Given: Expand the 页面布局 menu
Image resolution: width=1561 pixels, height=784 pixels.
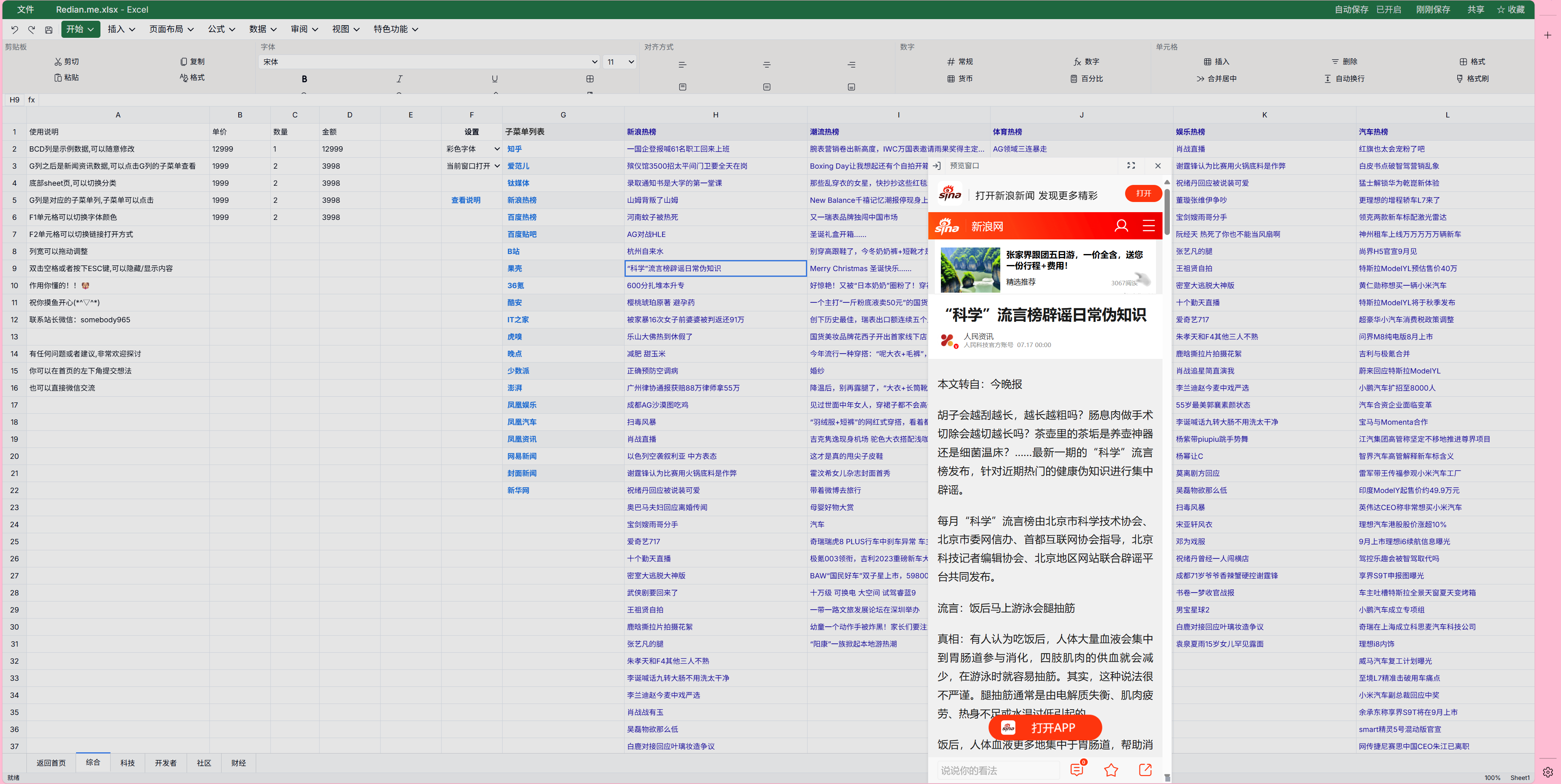Looking at the screenshot, I should pos(172,29).
